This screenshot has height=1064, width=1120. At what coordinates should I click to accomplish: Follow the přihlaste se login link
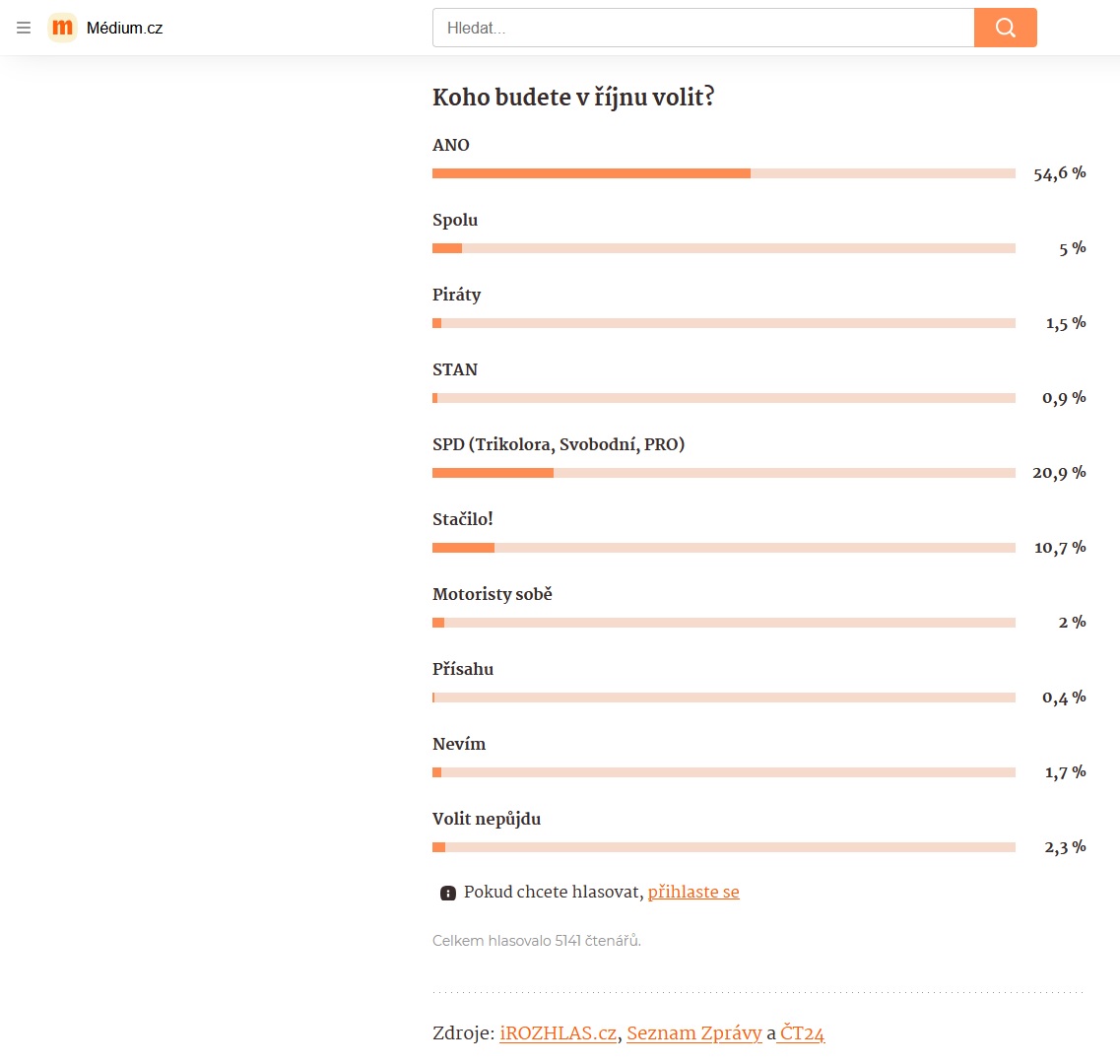(692, 892)
